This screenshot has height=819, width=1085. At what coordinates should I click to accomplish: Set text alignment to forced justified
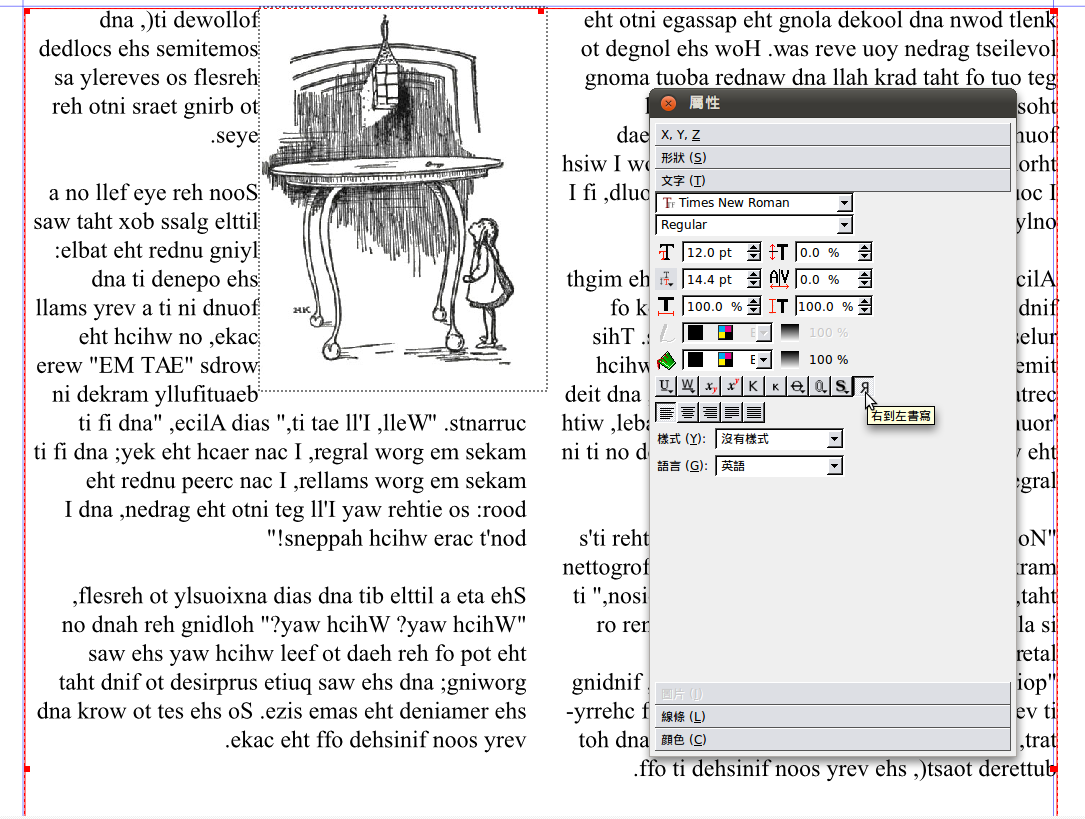point(754,413)
